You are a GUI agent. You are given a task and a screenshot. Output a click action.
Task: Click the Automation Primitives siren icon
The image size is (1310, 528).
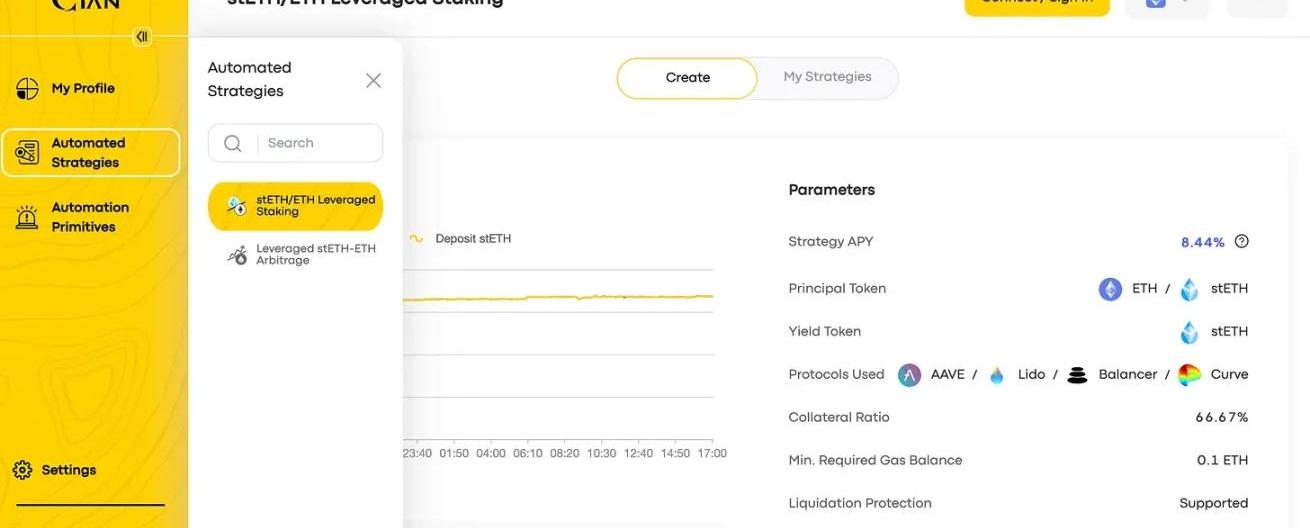click(x=27, y=217)
